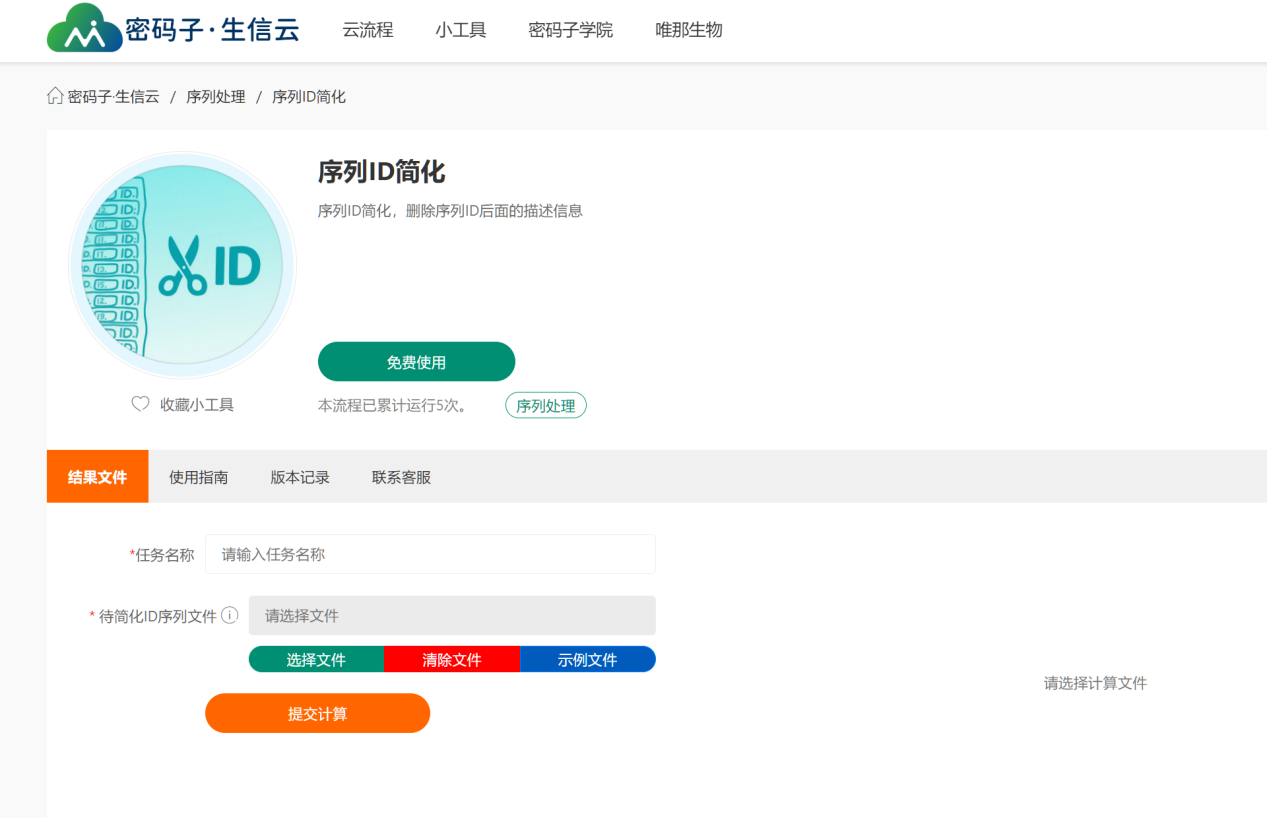1267x818 pixels.
Task: Click the 待简化ID序列文件 field label
Action: [x=153, y=616]
